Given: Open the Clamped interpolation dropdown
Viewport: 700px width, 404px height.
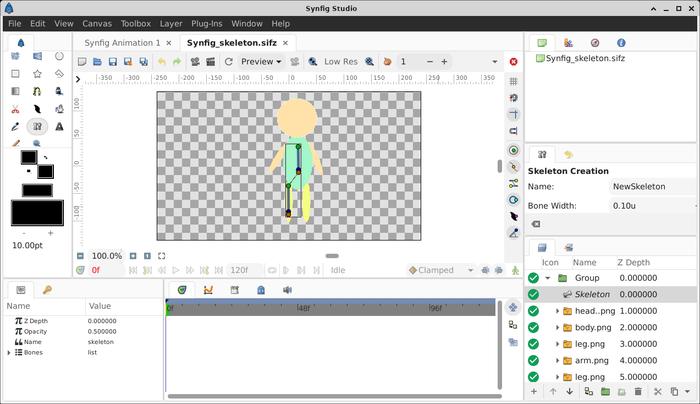Looking at the screenshot, I should [x=440, y=270].
